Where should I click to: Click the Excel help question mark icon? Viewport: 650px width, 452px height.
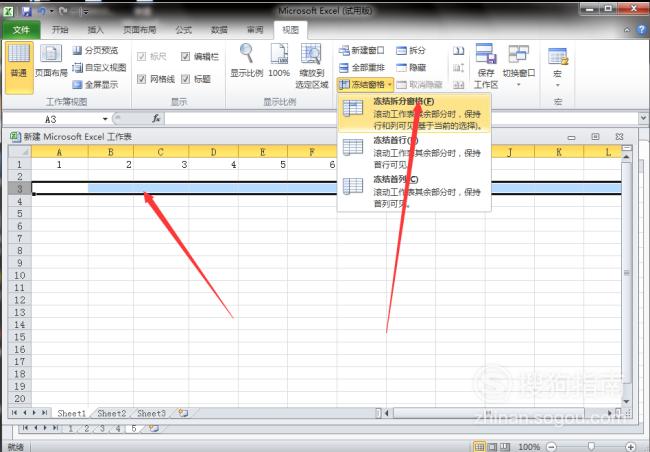click(x=642, y=30)
